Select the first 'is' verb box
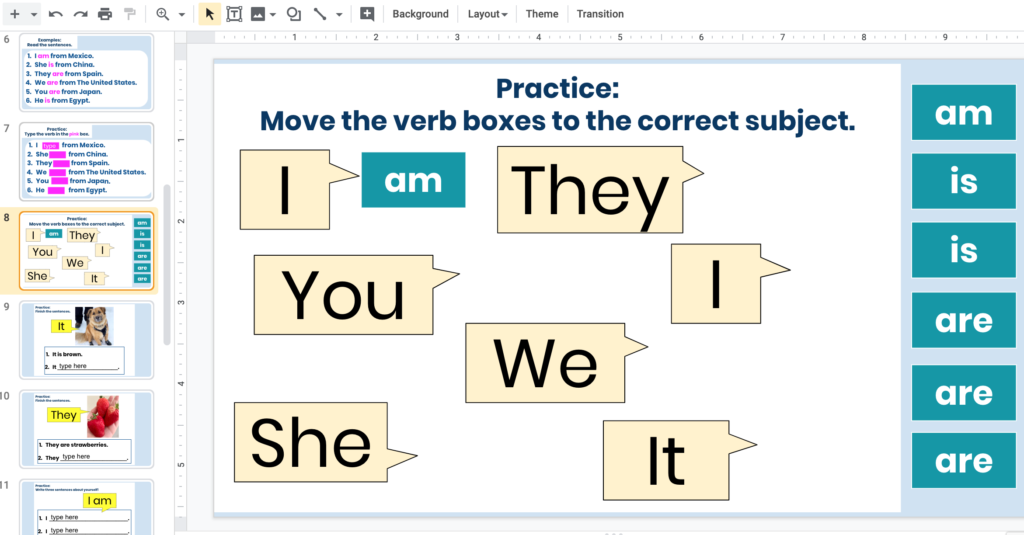 tap(964, 181)
